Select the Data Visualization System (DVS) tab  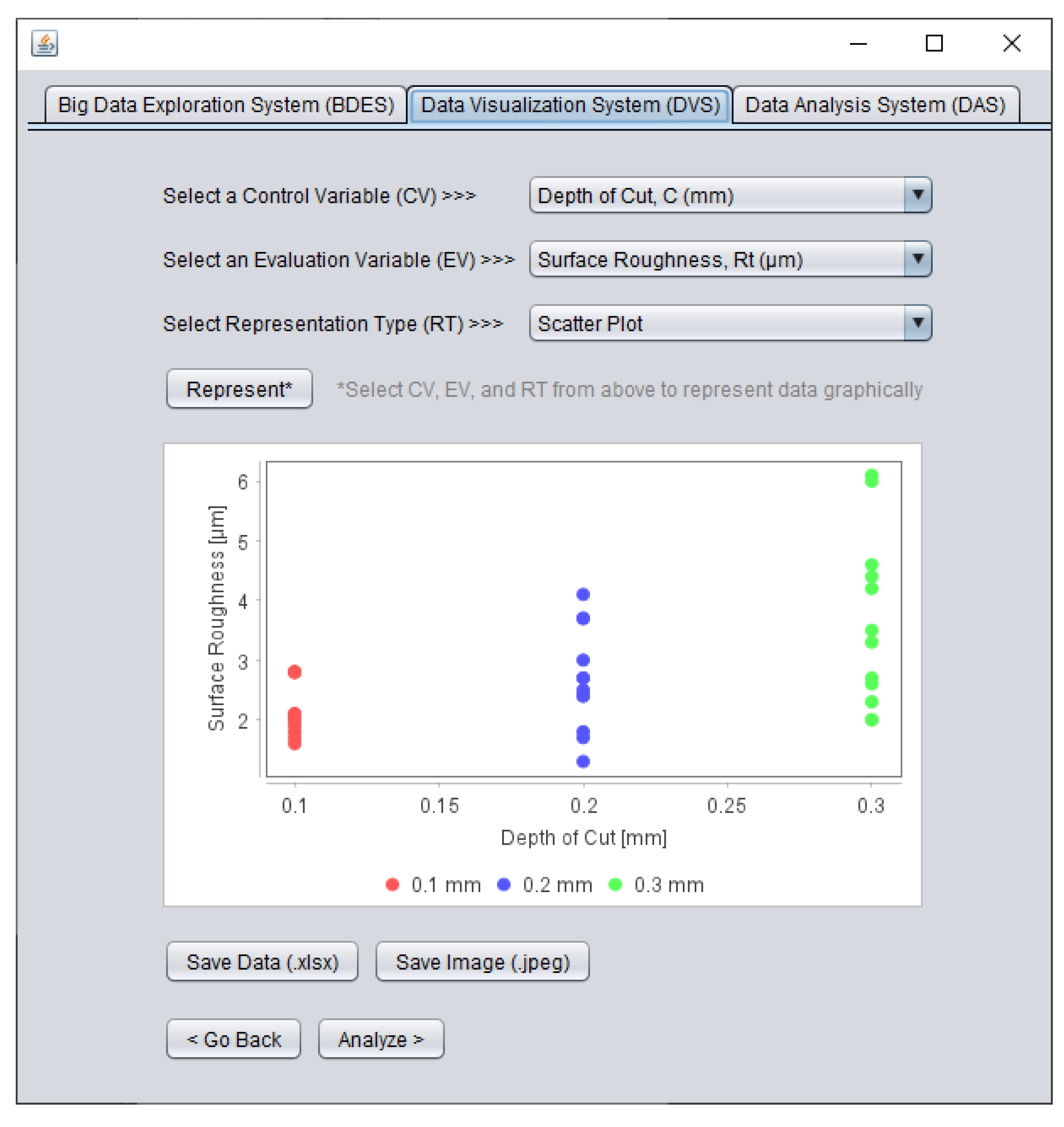570,105
